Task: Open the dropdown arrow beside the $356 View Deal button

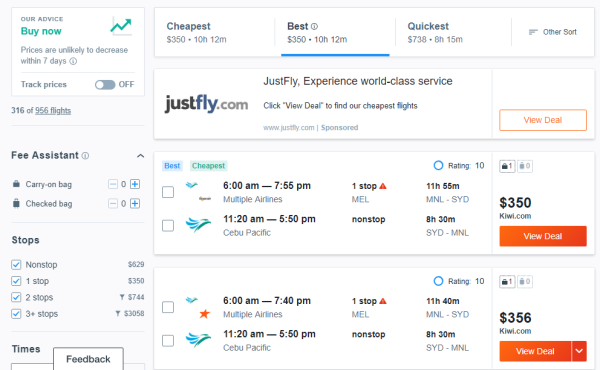Action: click(x=579, y=351)
